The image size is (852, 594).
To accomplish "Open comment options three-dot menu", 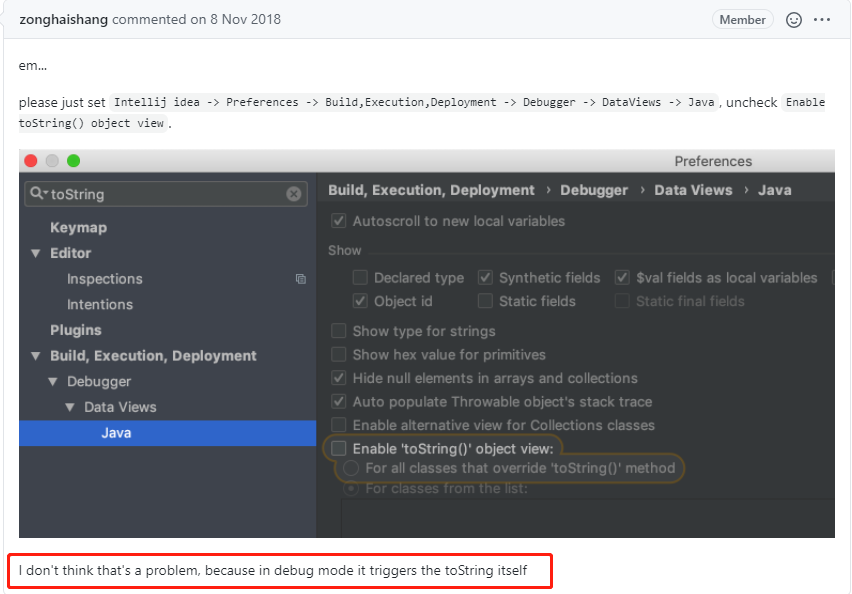I will pyautogui.click(x=822, y=20).
